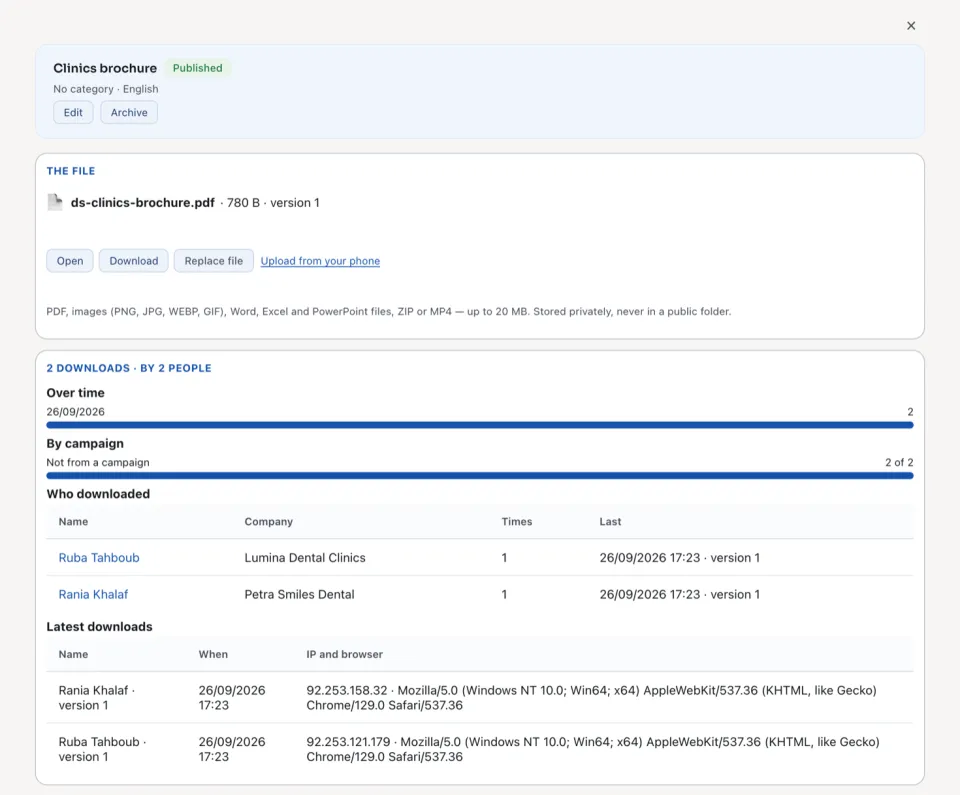Click the file name ds-clinics-brochure.pdf
This screenshot has height=795, width=960.
[143, 203]
